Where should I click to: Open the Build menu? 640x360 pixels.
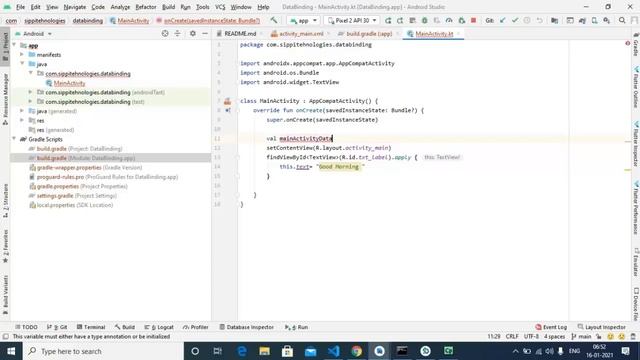tap(168, 7)
